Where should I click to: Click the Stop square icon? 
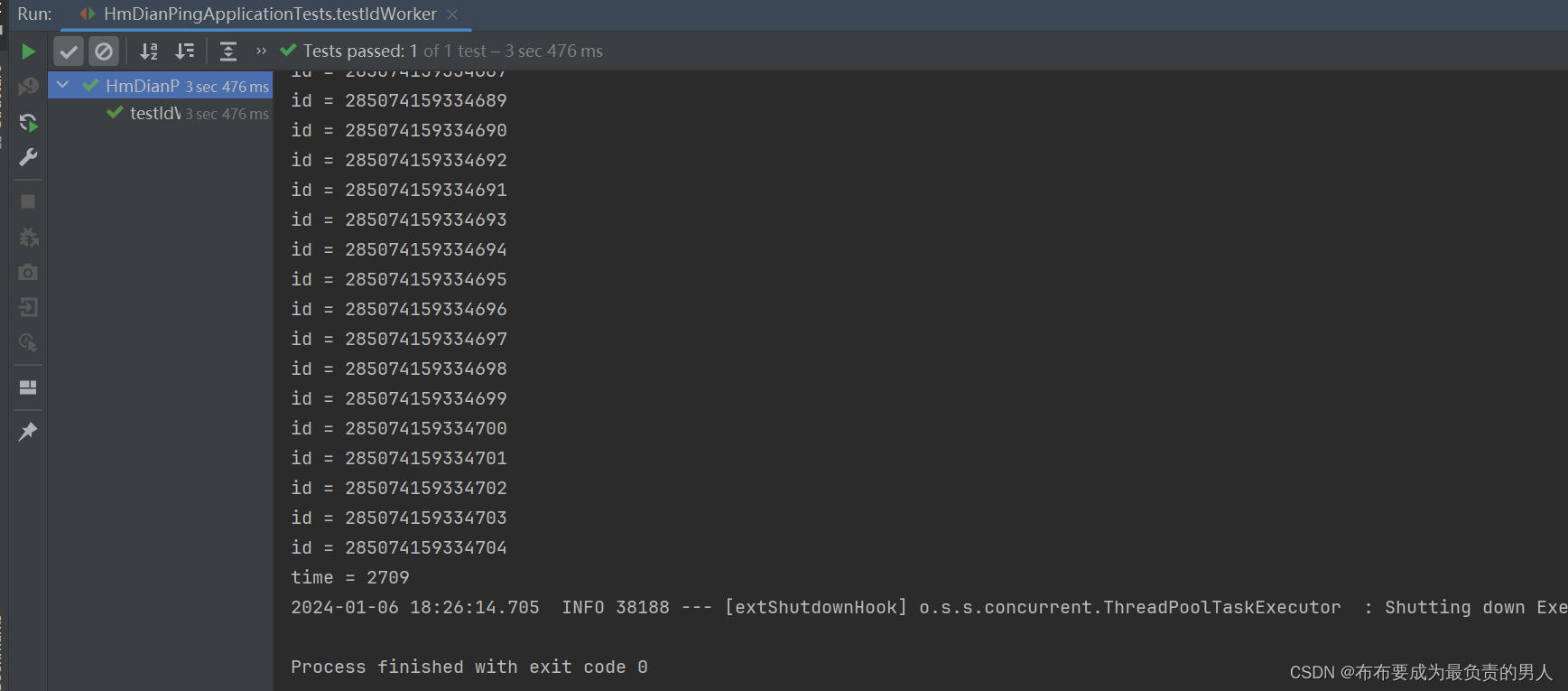[x=28, y=201]
